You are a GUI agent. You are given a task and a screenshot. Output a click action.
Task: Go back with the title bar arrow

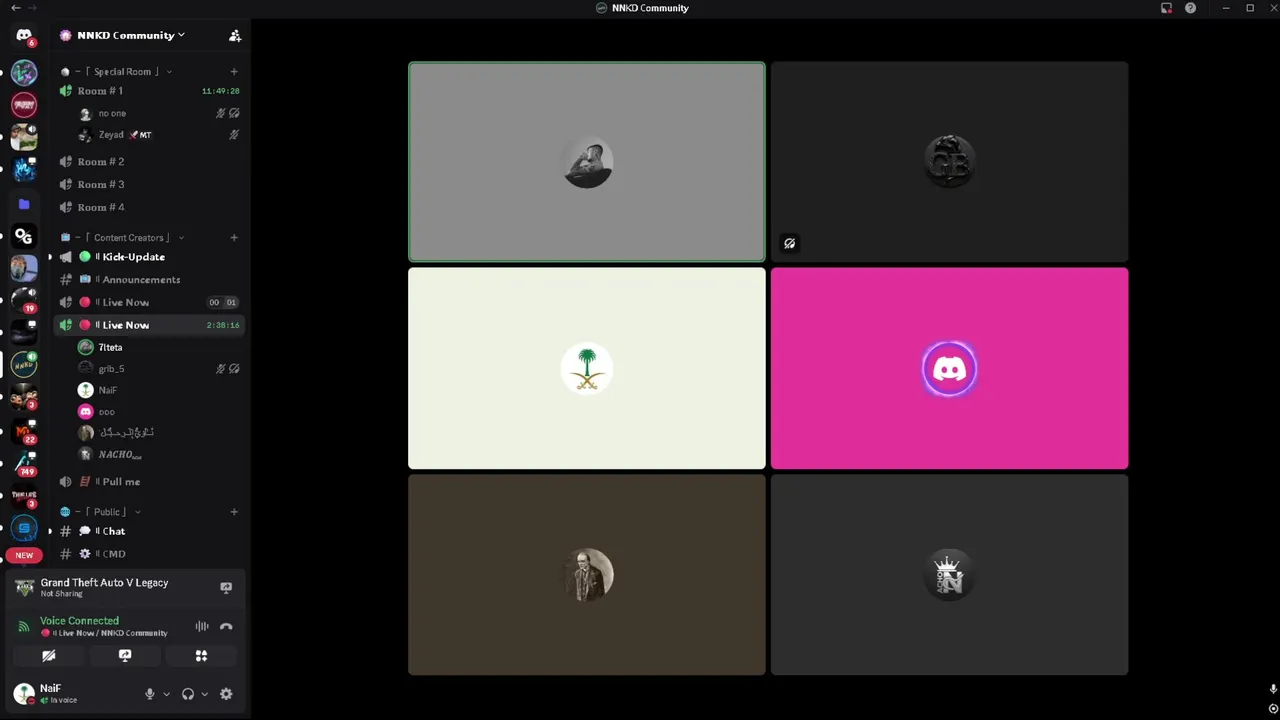tap(15, 8)
